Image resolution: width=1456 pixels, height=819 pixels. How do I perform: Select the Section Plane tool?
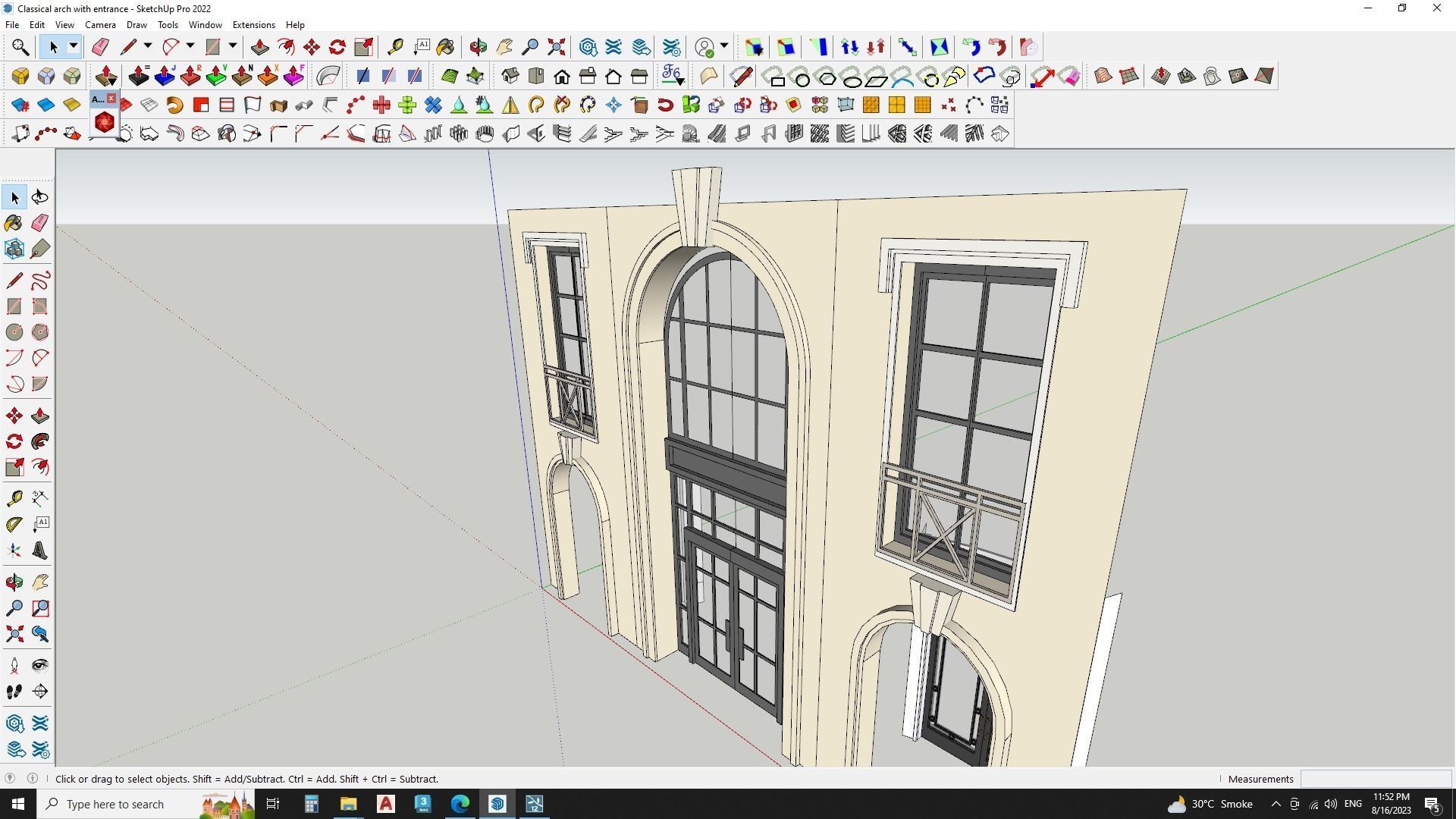coord(39,692)
